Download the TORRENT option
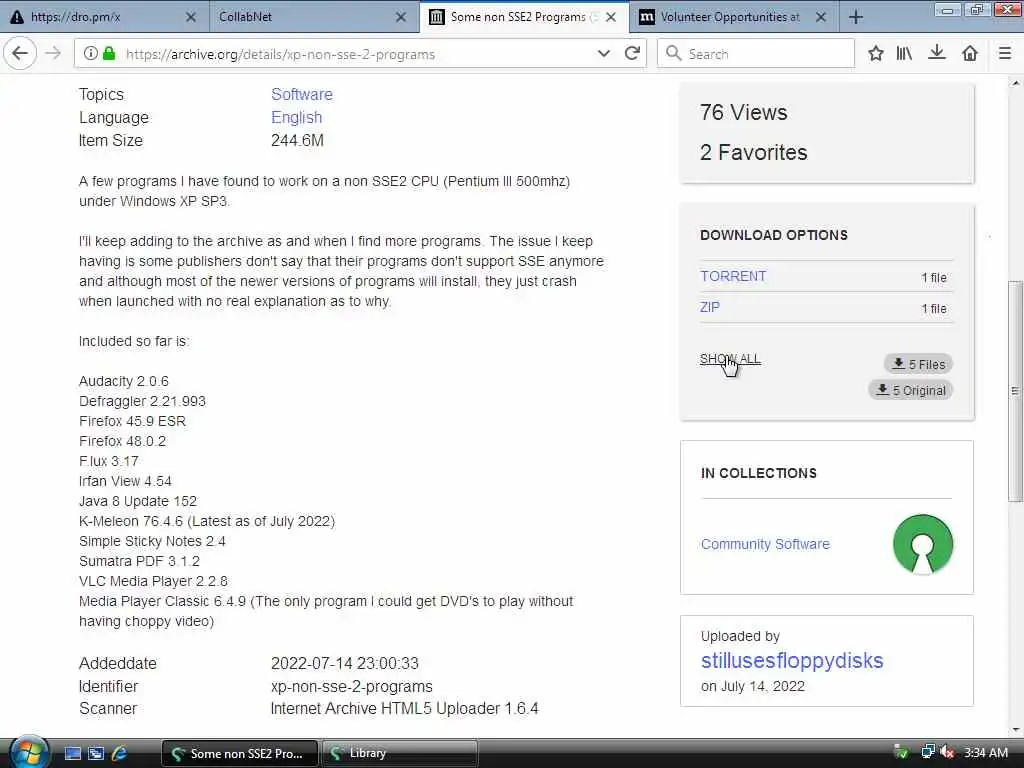 733,276
